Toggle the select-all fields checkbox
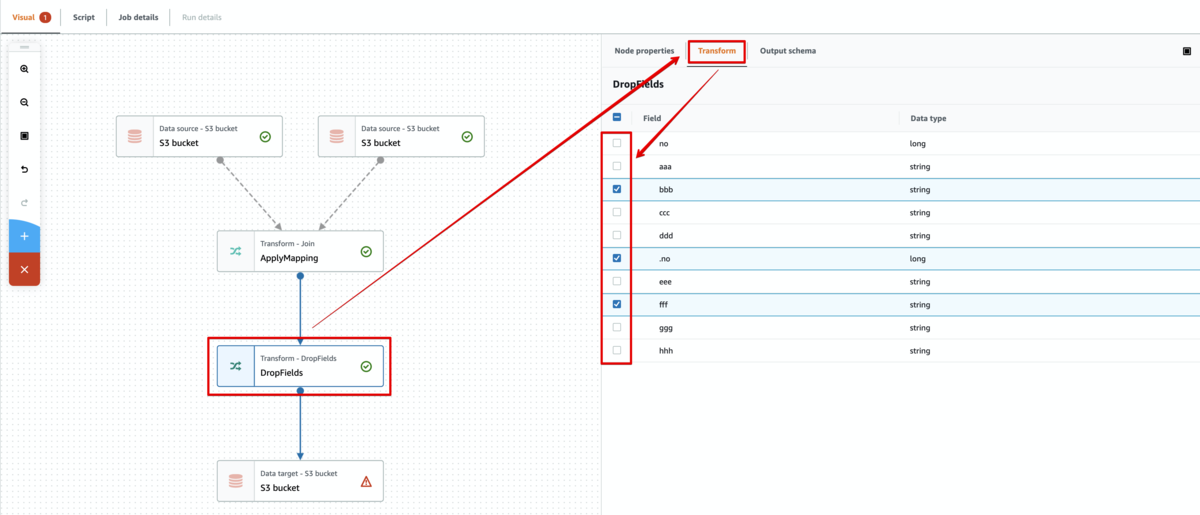The width and height of the screenshot is (1200, 515). point(617,117)
